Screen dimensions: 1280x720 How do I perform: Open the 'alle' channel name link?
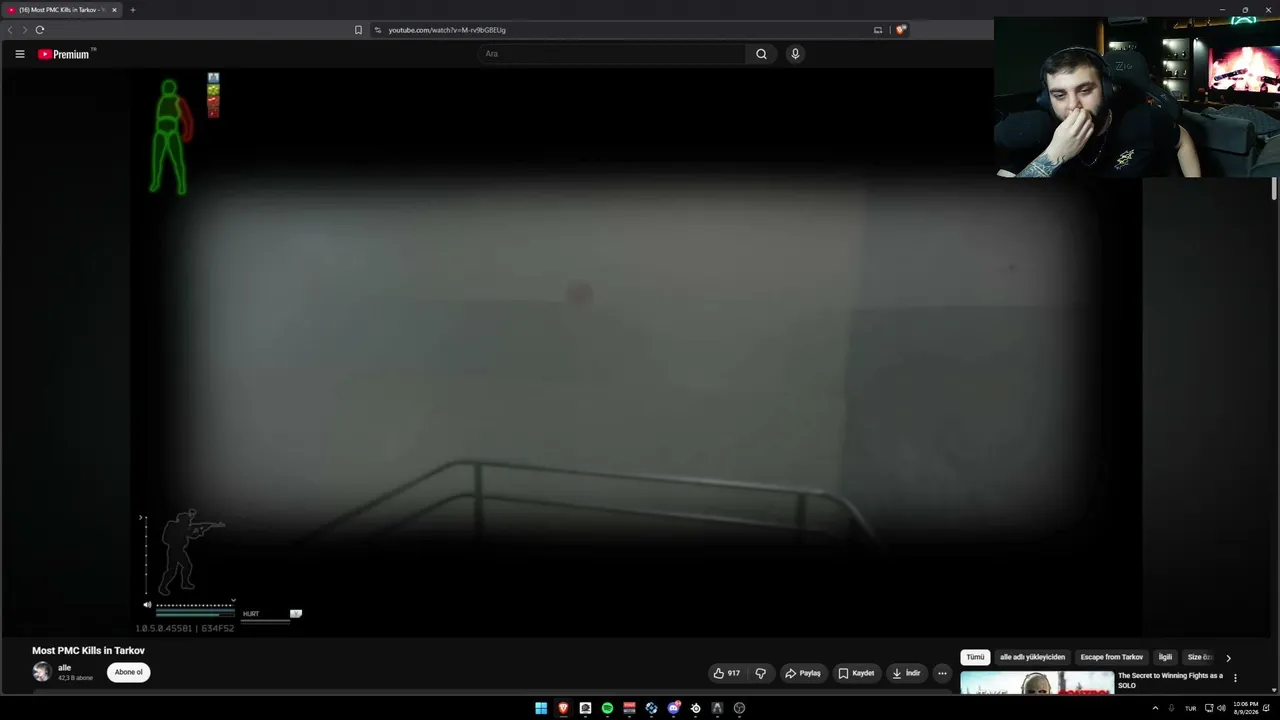64,668
